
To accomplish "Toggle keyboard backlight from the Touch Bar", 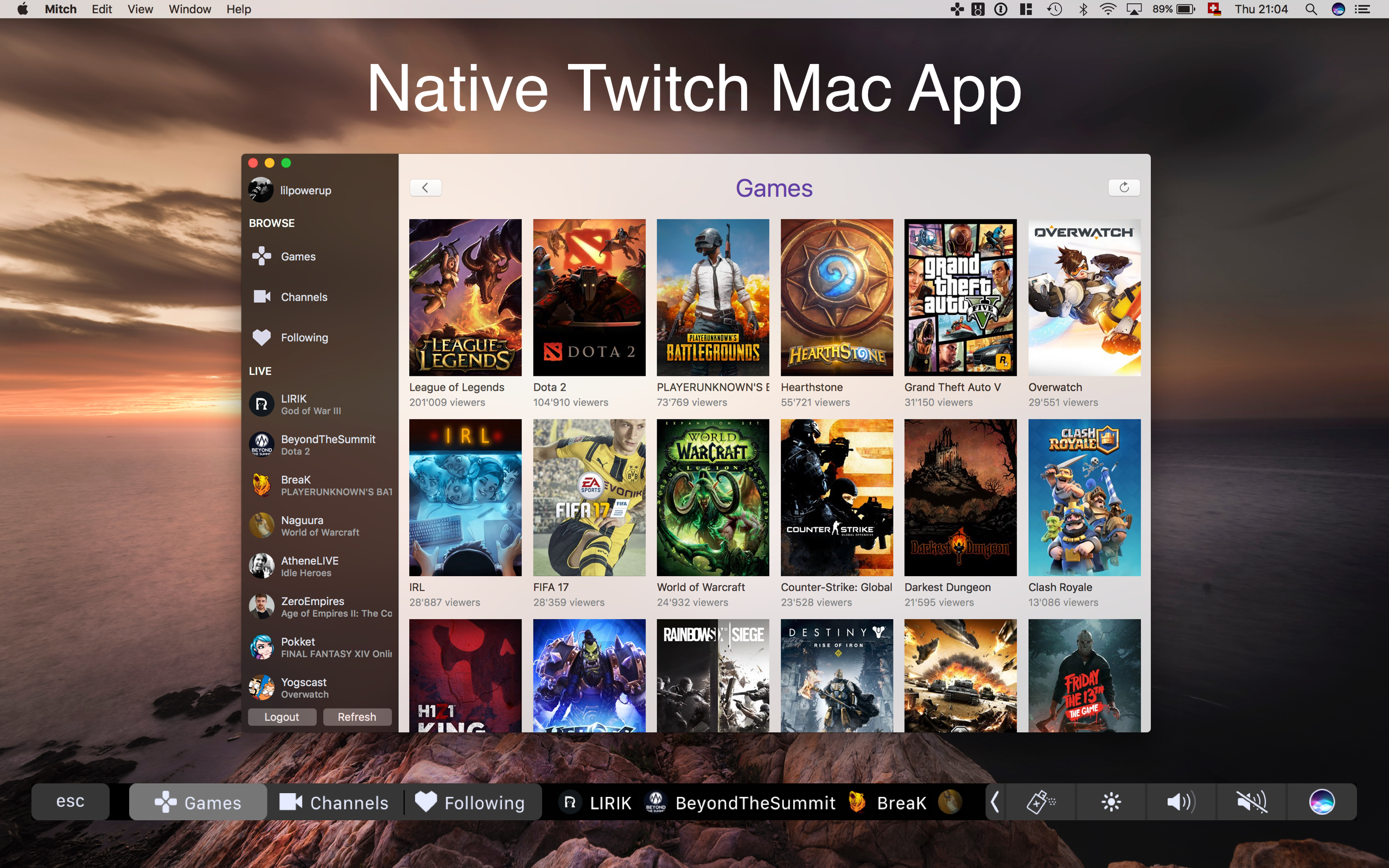I will pos(1041,802).
